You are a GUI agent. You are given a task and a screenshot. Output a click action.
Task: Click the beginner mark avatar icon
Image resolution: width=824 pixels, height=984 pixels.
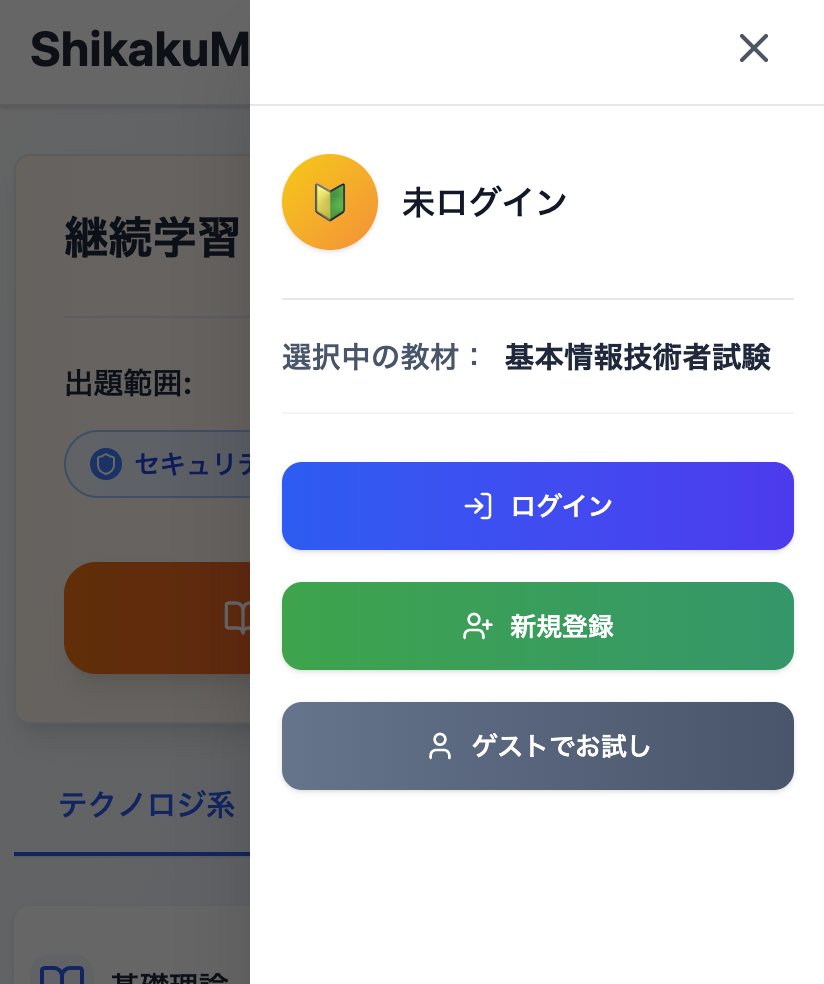[330, 202]
